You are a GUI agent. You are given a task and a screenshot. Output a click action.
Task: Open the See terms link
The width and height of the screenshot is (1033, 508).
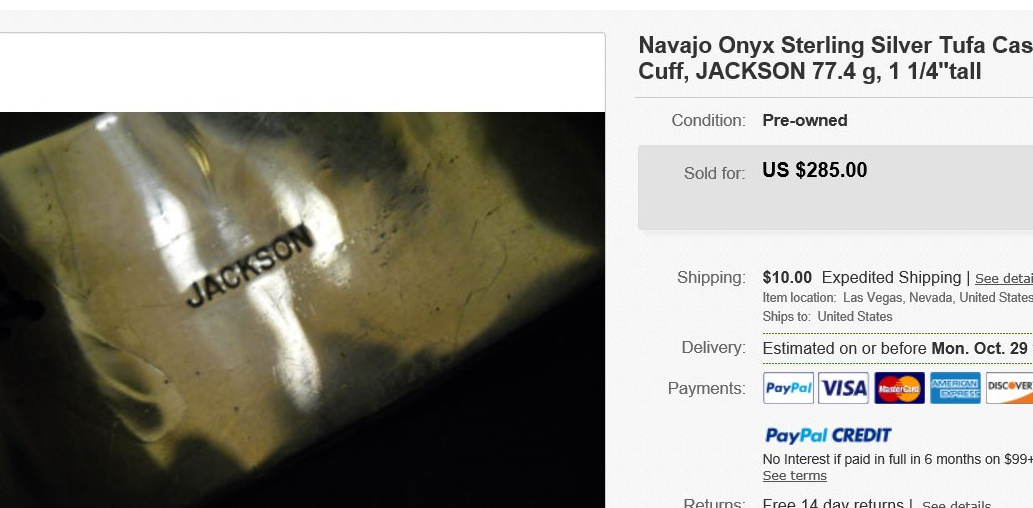click(795, 476)
